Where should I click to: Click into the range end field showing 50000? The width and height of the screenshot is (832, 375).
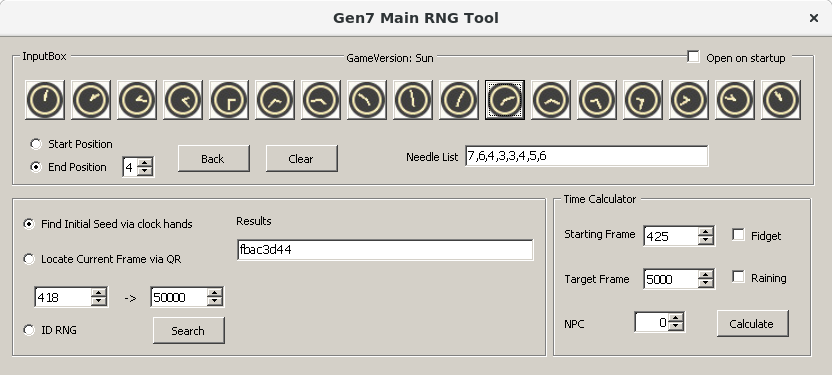pyautogui.click(x=179, y=297)
